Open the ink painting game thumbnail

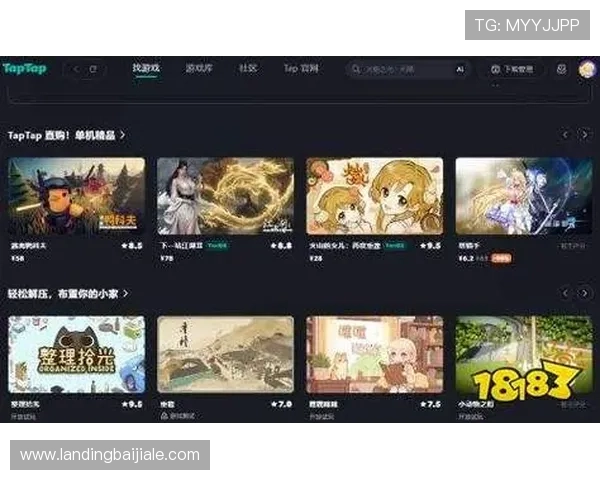225,354
